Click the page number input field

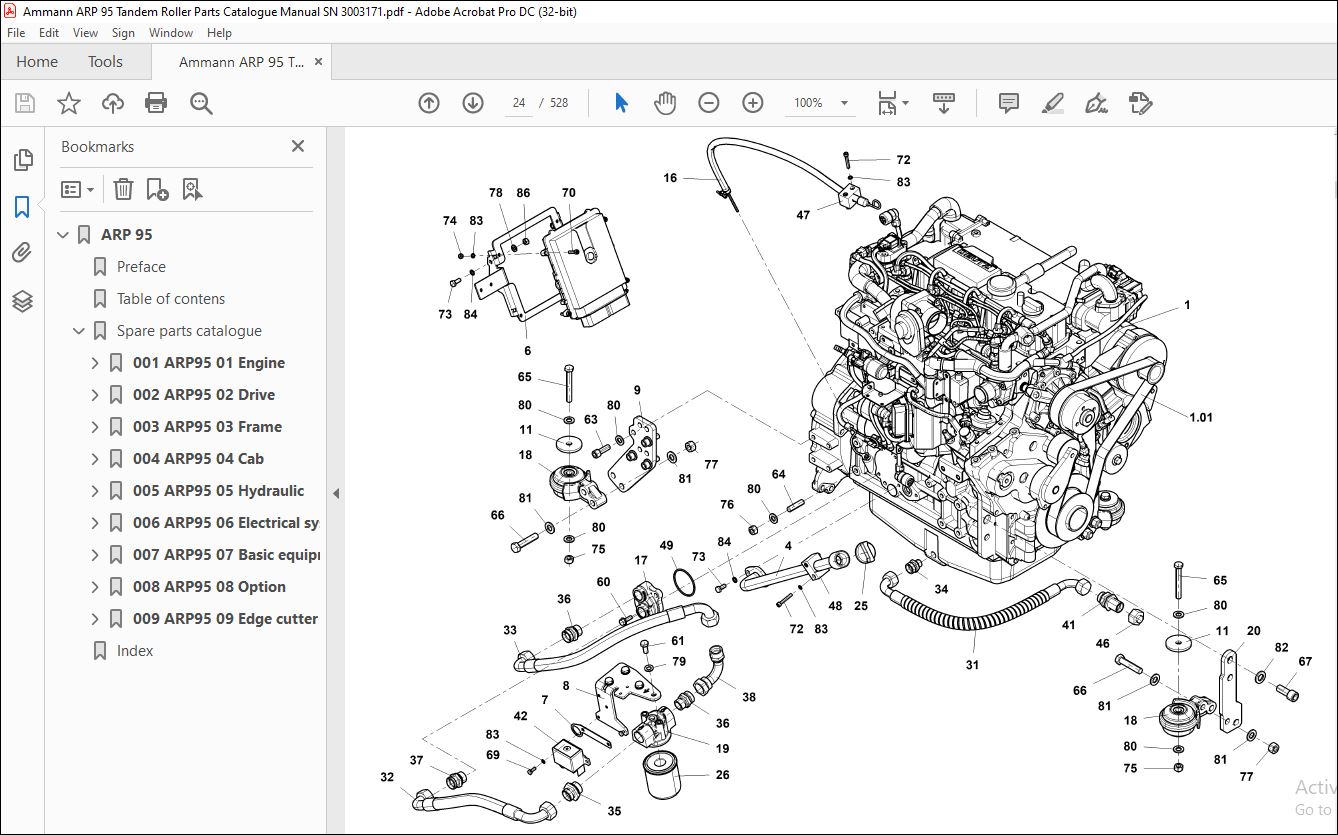tap(519, 103)
